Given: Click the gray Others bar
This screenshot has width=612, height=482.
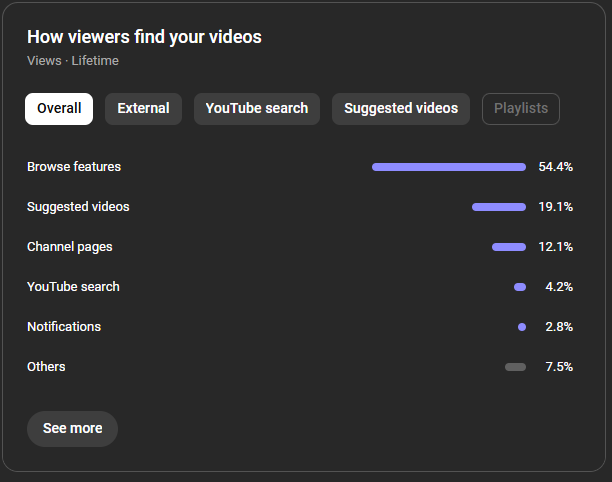Looking at the screenshot, I should tap(515, 367).
